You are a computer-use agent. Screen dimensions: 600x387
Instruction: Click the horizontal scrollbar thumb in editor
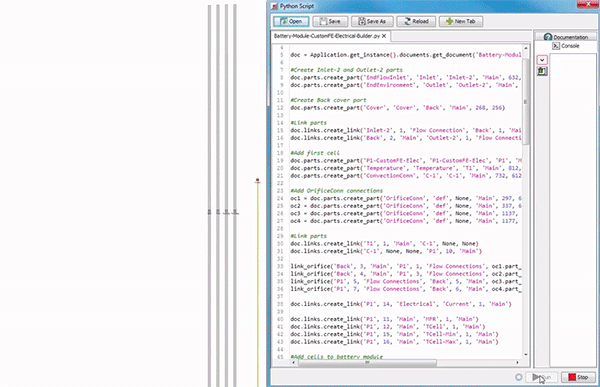point(367,362)
